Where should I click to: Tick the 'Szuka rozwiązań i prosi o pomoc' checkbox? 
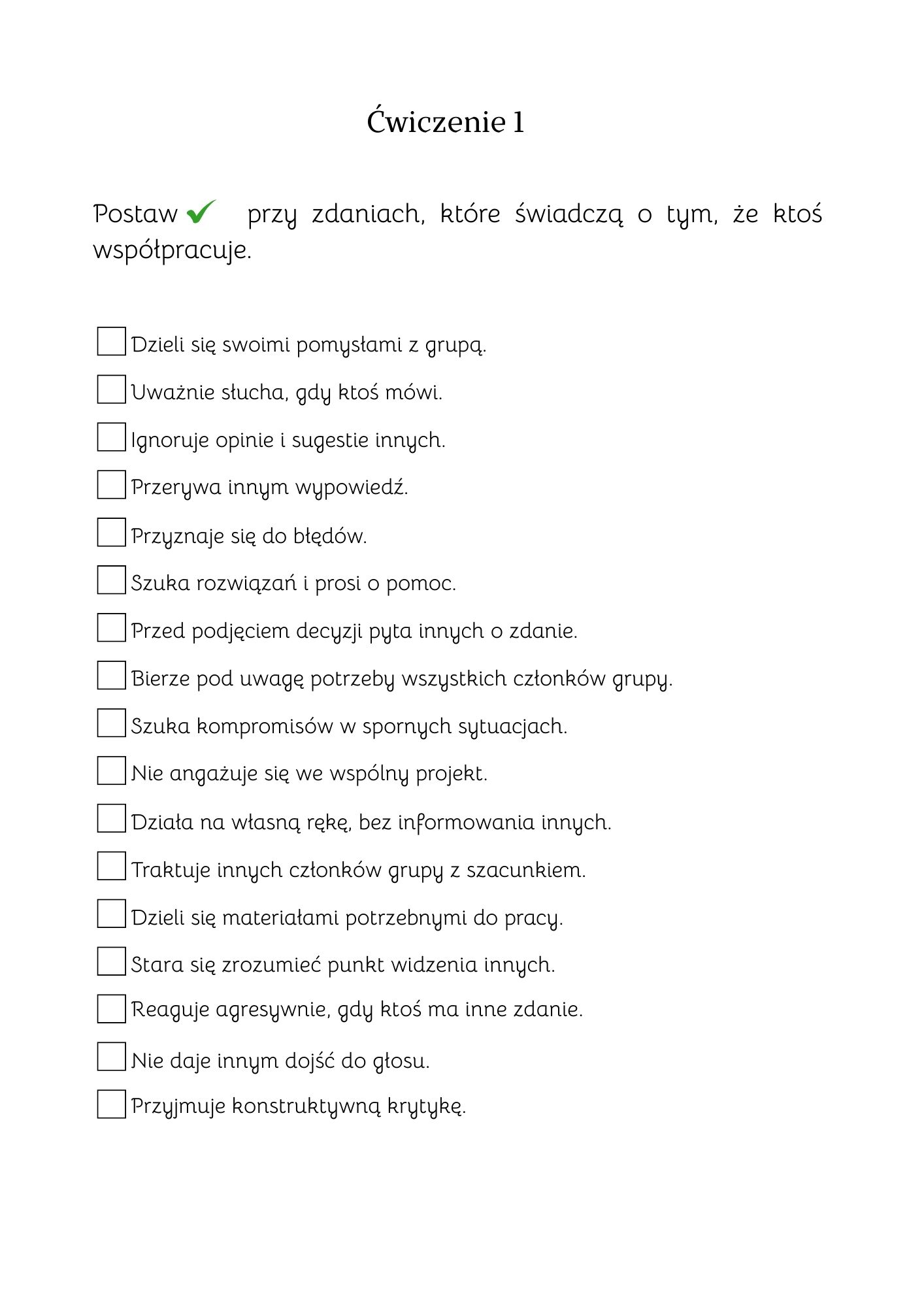tap(111, 580)
